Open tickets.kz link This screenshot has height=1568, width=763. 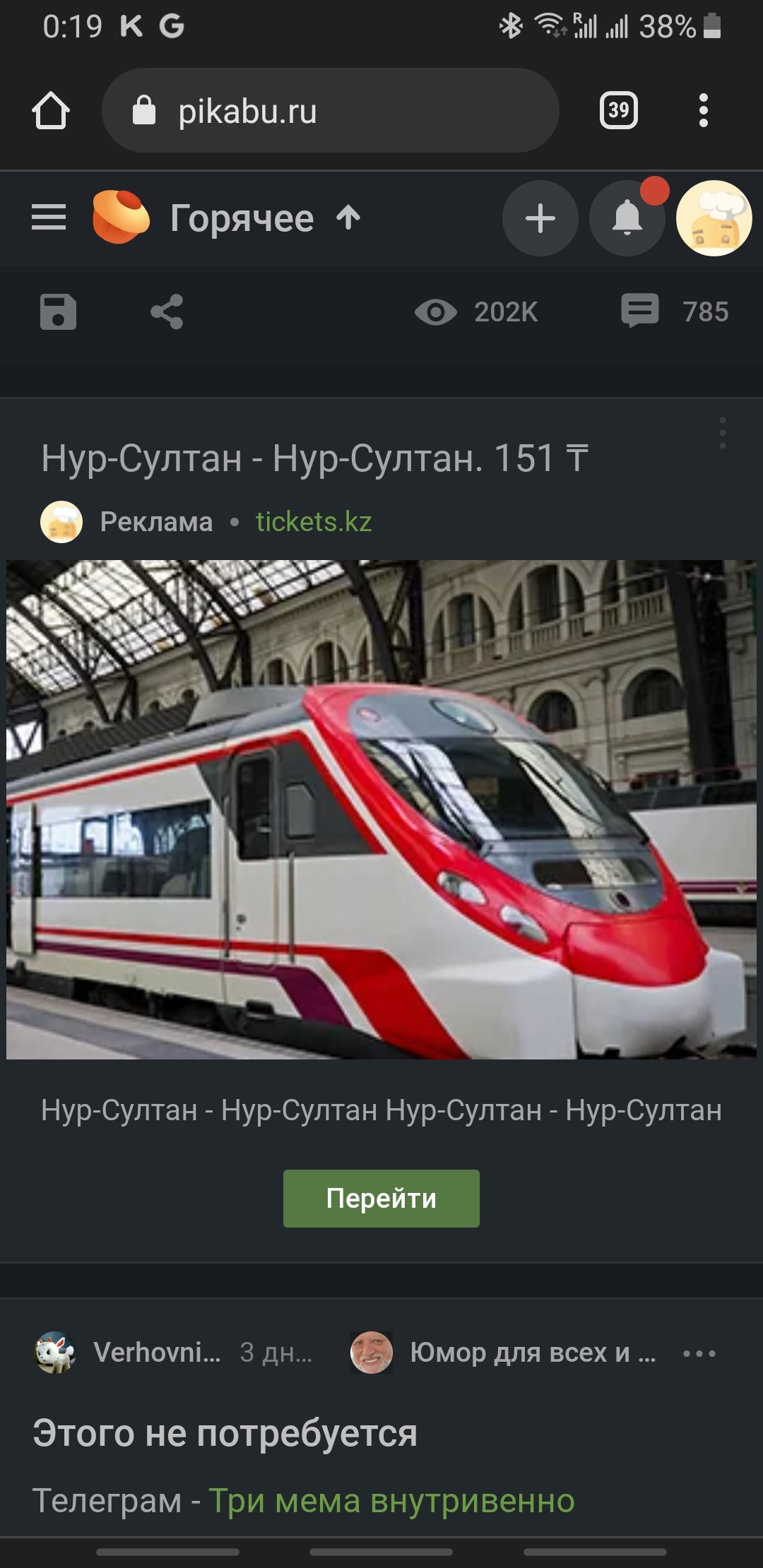(314, 522)
